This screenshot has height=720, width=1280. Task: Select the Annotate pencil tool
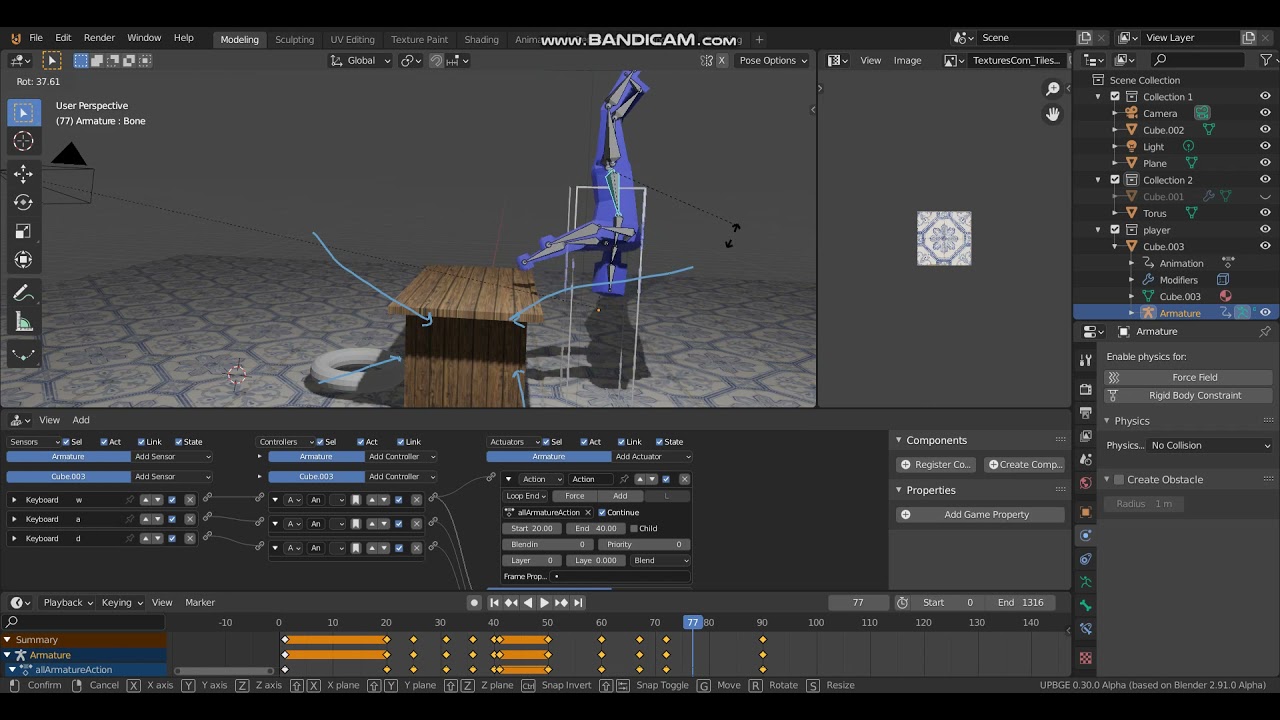coord(23,293)
